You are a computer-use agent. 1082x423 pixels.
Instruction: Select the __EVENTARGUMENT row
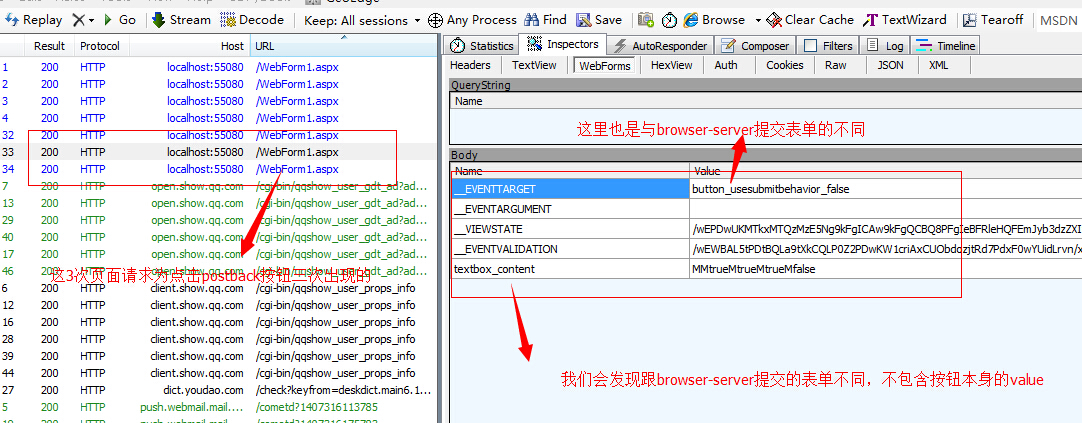coord(766,209)
